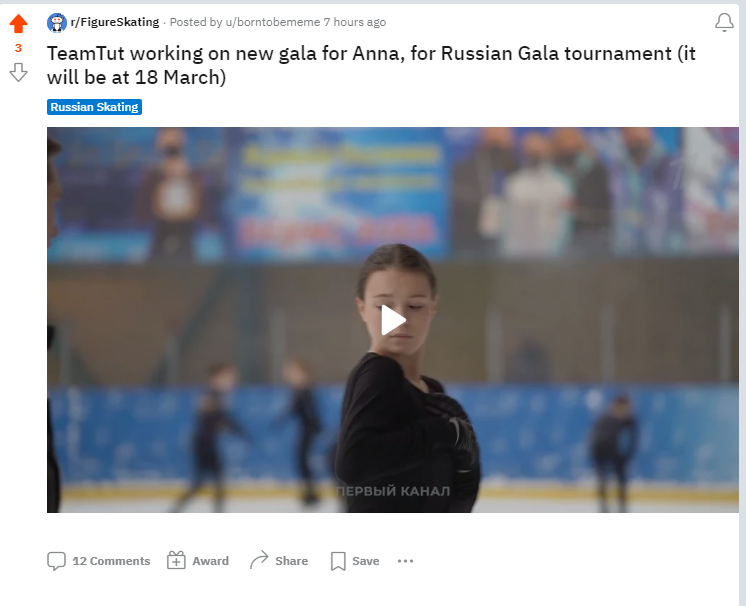This screenshot has height=606, width=746.
Task: Downvote the post with the down arrow
Action: pyautogui.click(x=19, y=72)
